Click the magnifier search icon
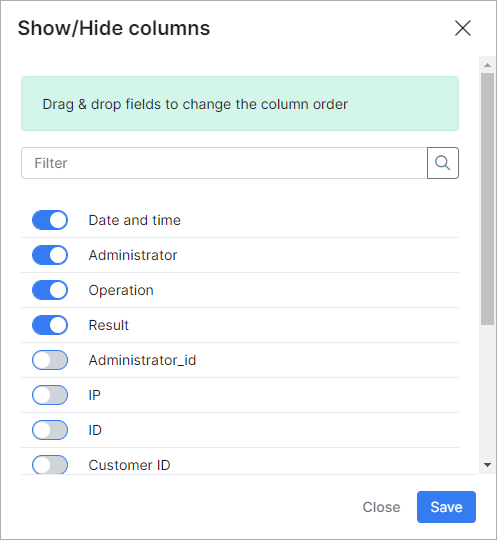The height and width of the screenshot is (540, 497). point(443,163)
